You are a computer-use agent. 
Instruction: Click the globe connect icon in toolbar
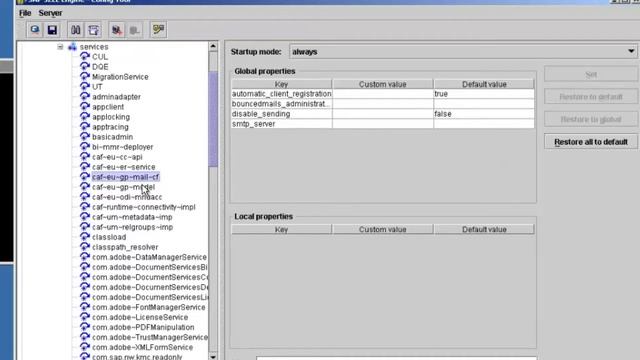pos(35,30)
